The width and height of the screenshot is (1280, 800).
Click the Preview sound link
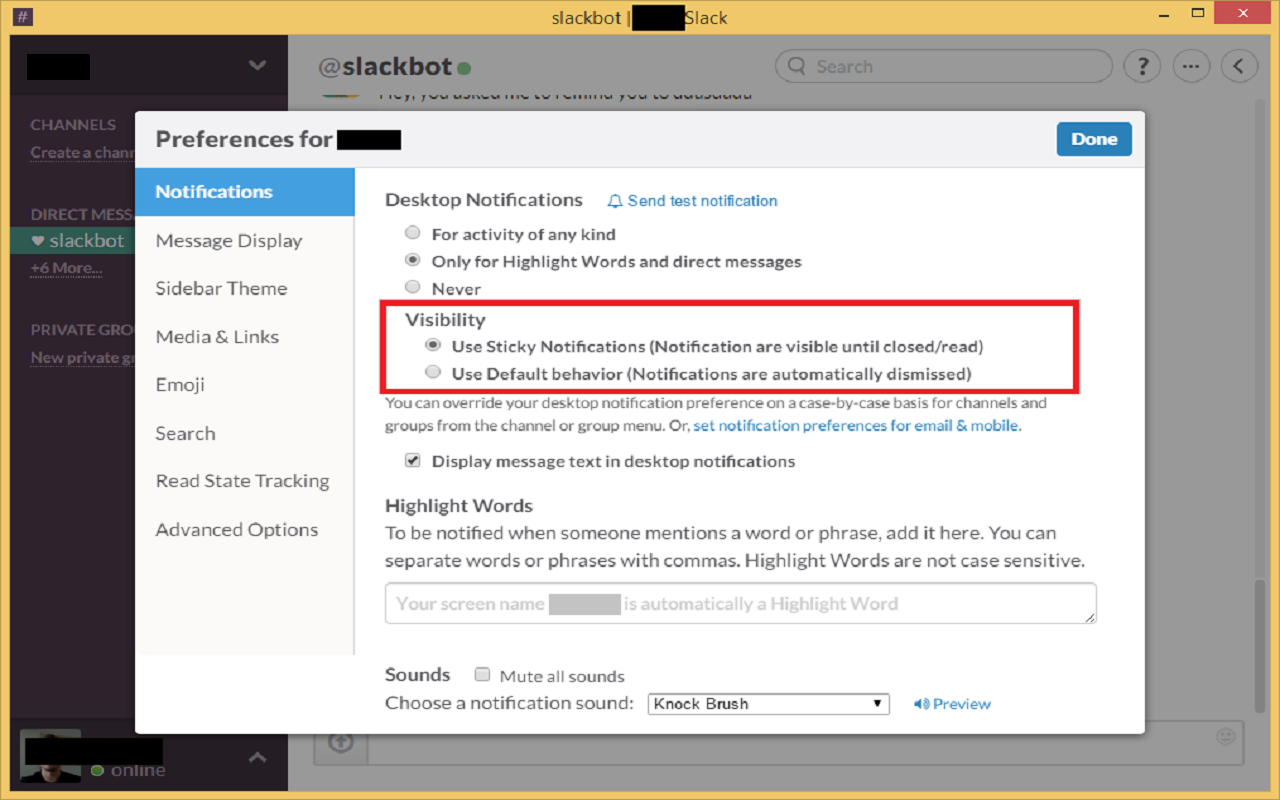pos(962,704)
